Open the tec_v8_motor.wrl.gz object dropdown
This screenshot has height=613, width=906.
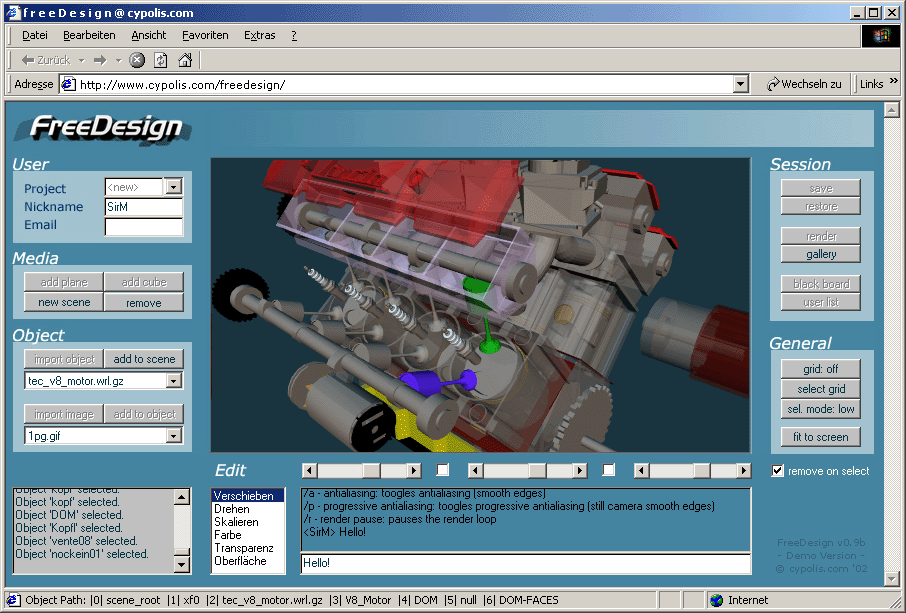(x=172, y=380)
